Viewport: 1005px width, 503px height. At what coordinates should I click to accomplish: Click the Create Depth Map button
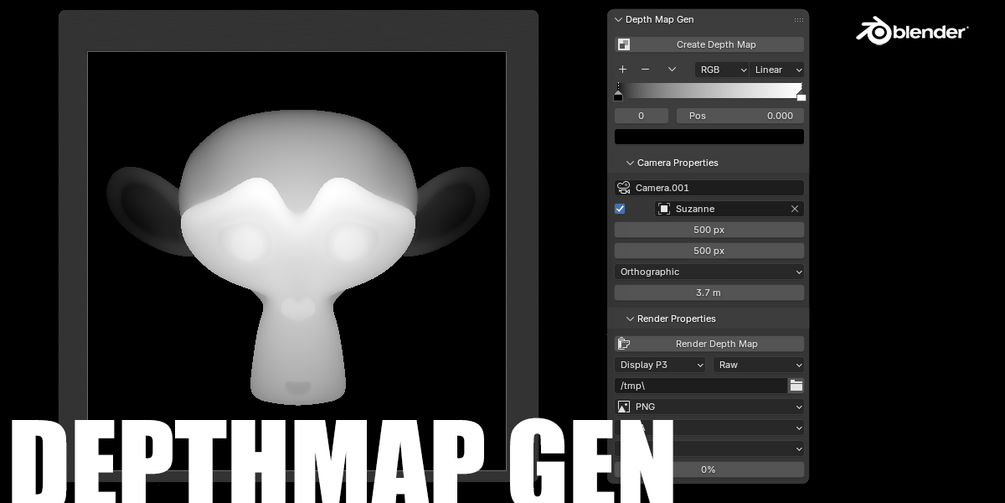pos(709,44)
